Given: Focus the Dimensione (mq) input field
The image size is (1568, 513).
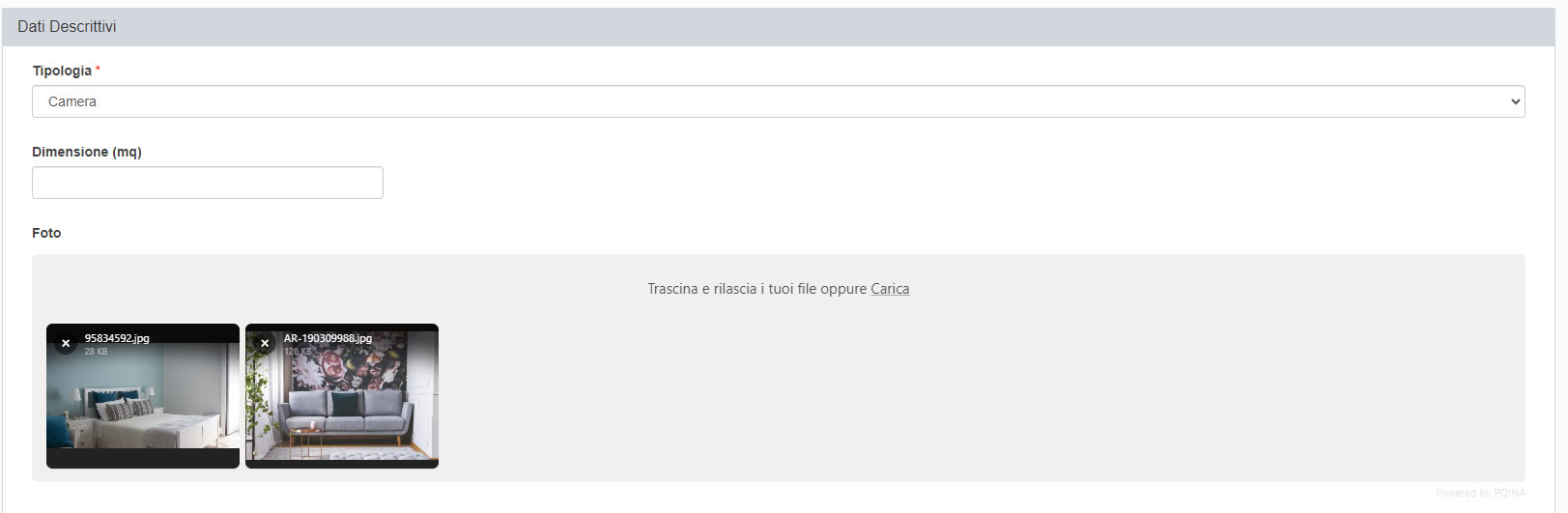Looking at the screenshot, I should tap(208, 183).
